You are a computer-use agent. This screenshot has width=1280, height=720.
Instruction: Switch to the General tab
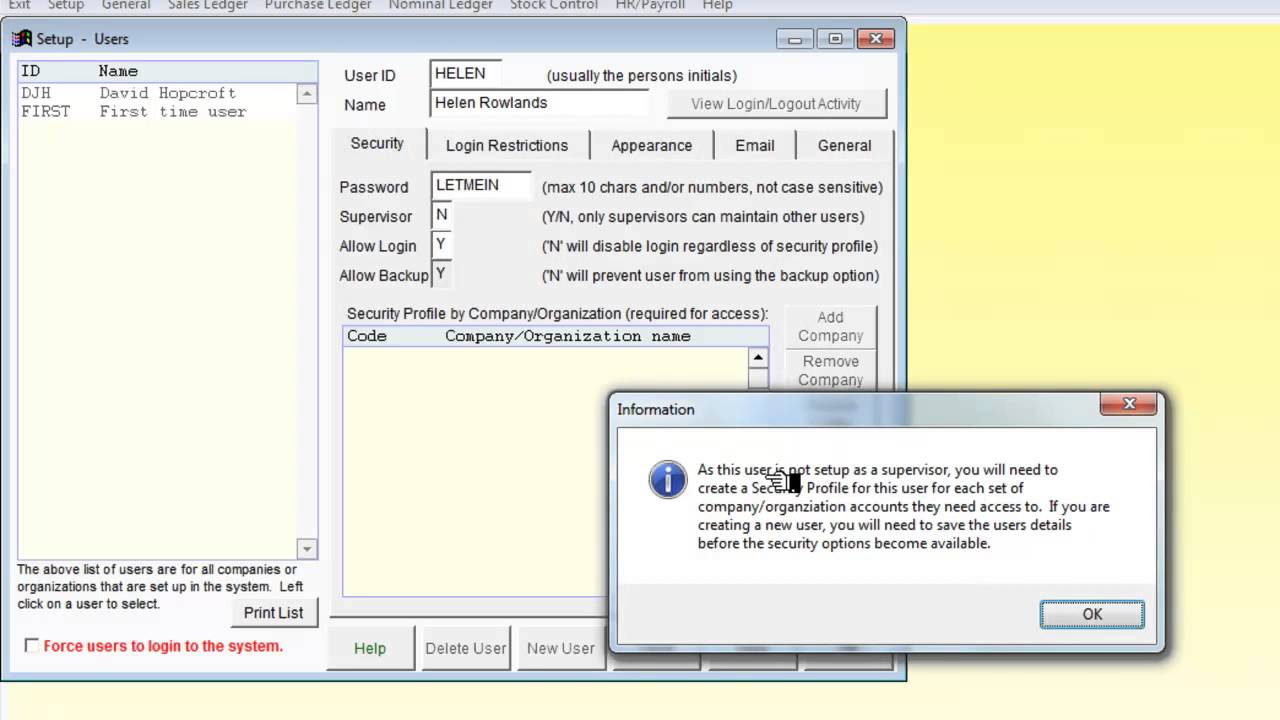tap(845, 145)
